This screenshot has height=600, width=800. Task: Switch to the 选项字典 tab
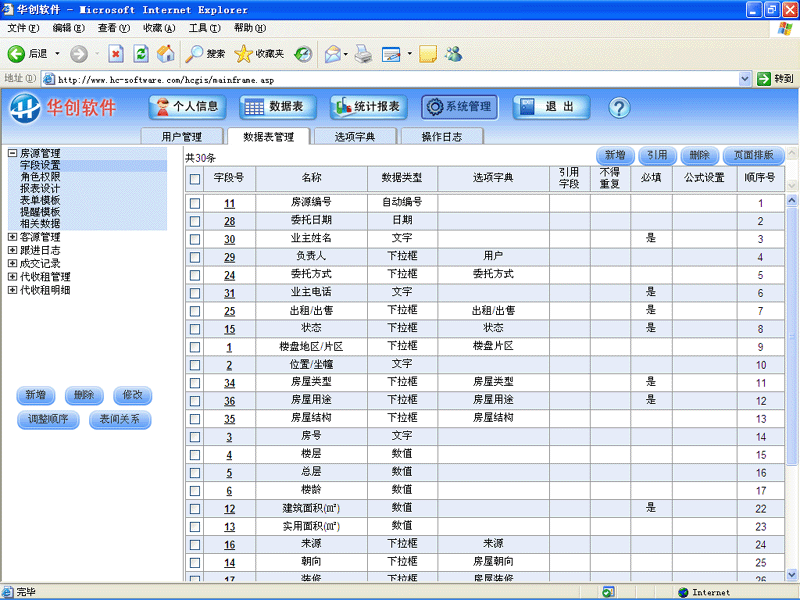click(354, 136)
